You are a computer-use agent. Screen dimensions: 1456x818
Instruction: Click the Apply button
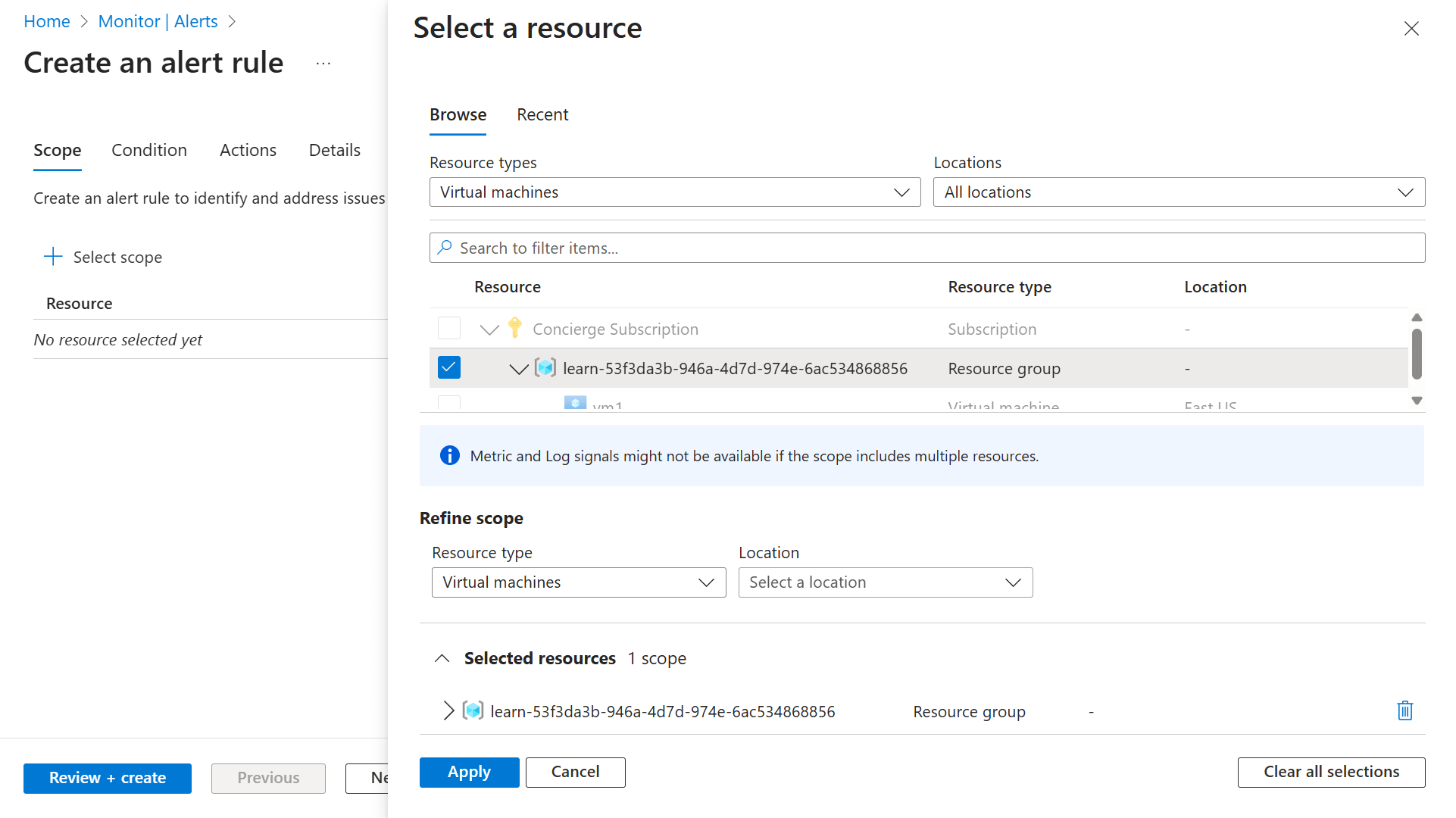point(470,772)
